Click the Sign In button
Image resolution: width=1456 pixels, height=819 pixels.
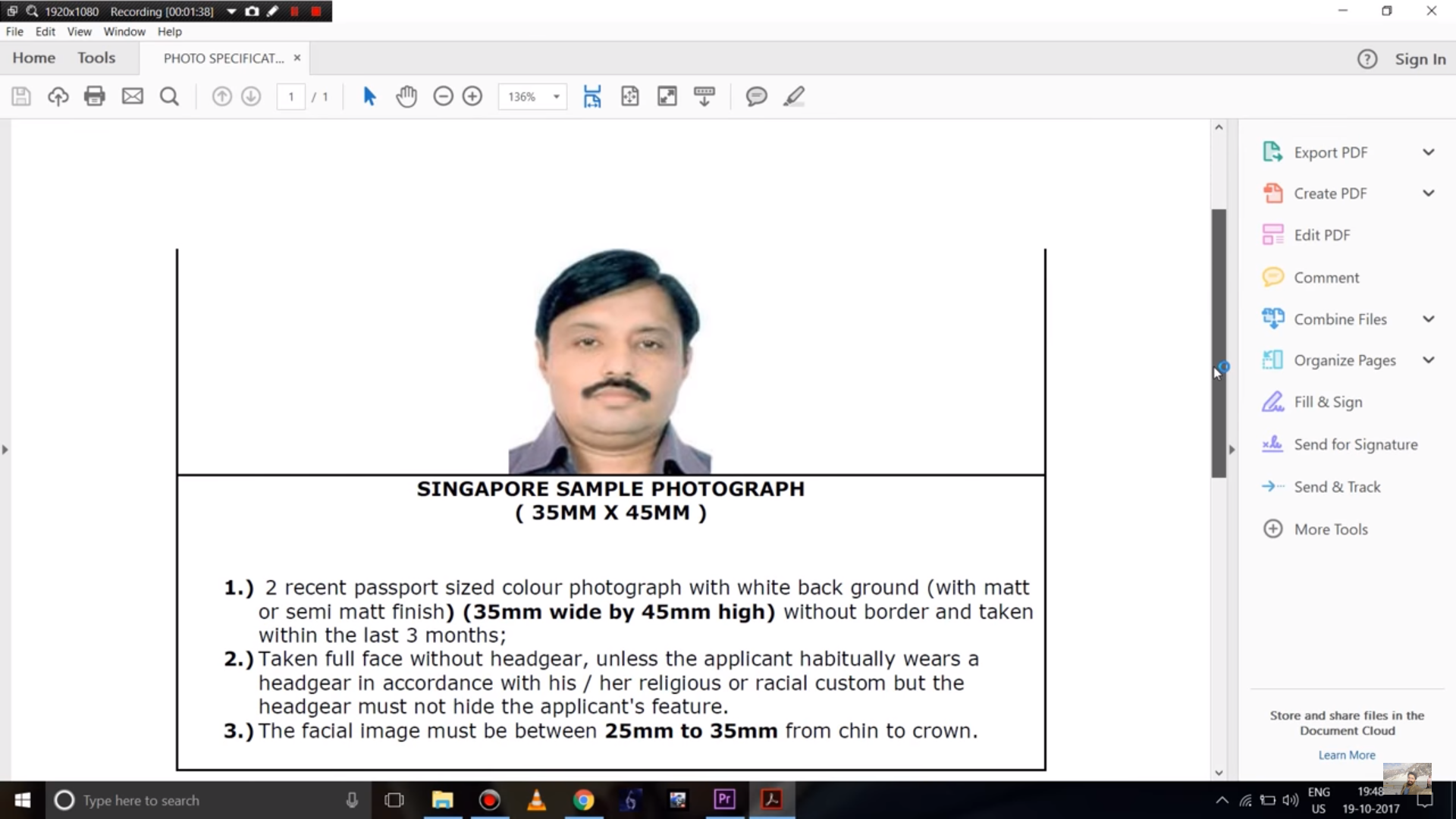point(1421,58)
